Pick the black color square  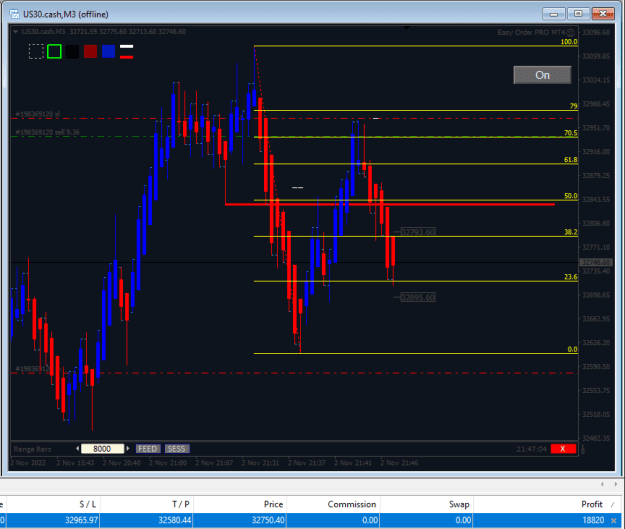point(72,51)
